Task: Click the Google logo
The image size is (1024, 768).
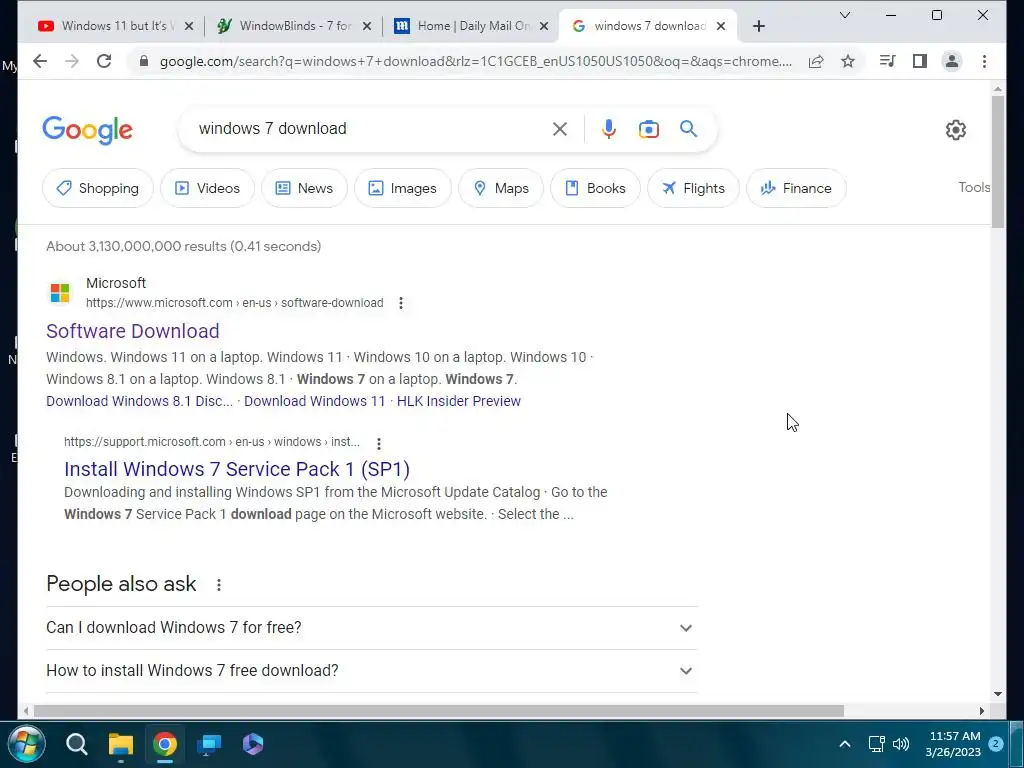Action: (88, 130)
